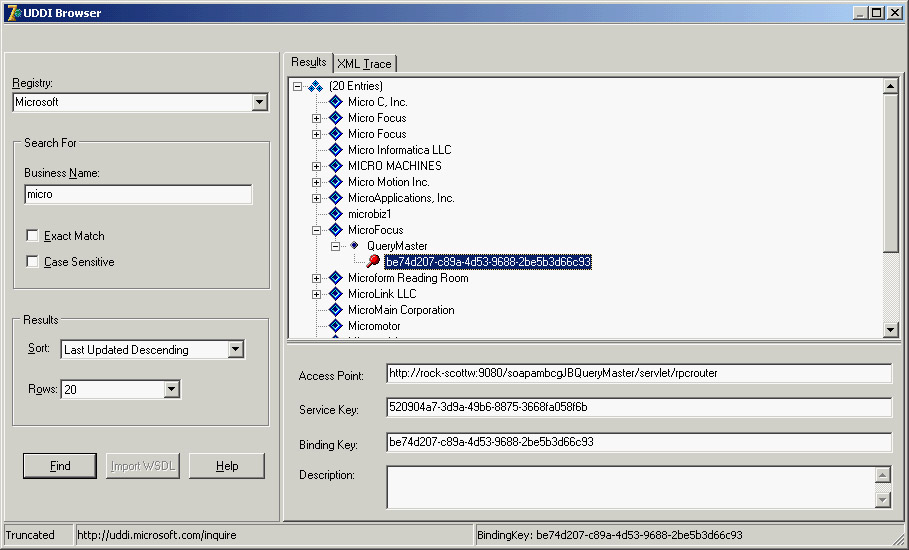Click the Micro C, Inc. business icon
The width and height of the screenshot is (909, 550).
pos(335,102)
